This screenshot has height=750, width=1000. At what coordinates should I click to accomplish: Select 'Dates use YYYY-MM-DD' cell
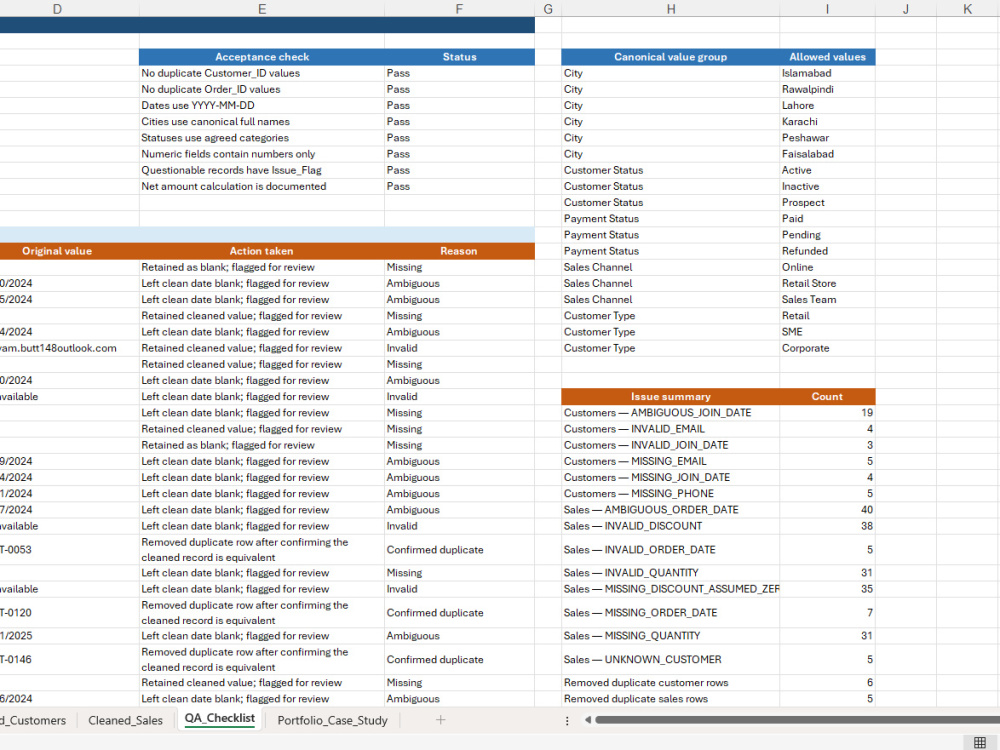coord(261,105)
